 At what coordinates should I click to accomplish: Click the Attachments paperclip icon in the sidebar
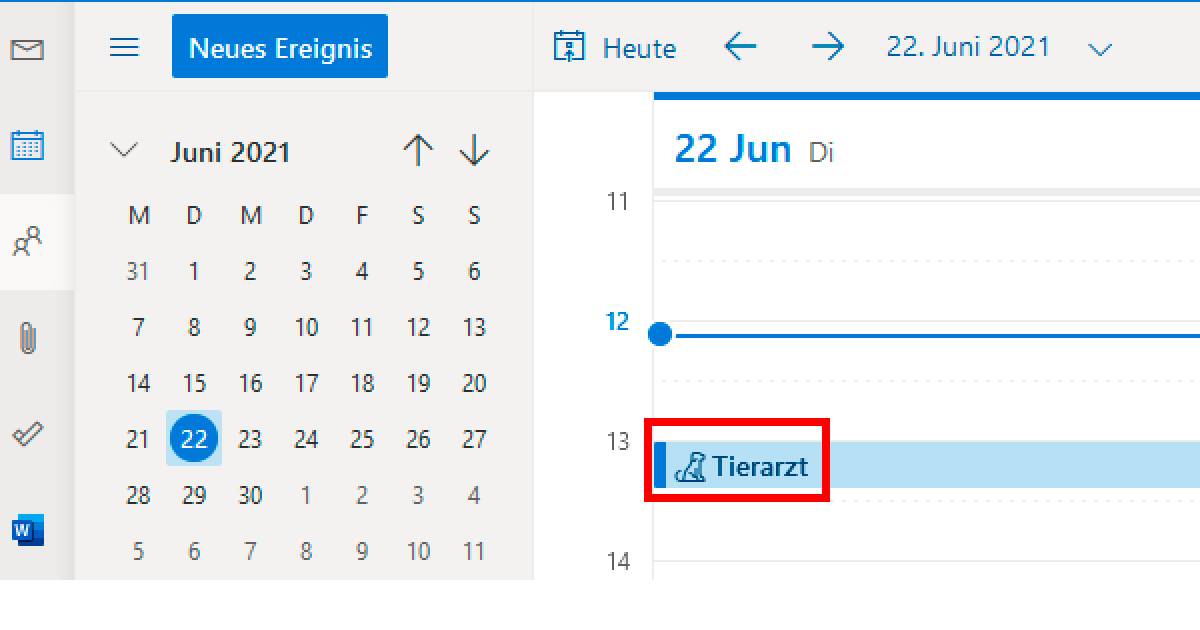click(x=28, y=336)
